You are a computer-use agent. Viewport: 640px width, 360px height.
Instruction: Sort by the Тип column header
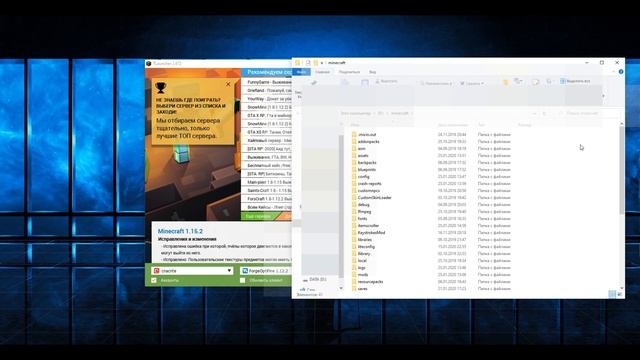481,125
